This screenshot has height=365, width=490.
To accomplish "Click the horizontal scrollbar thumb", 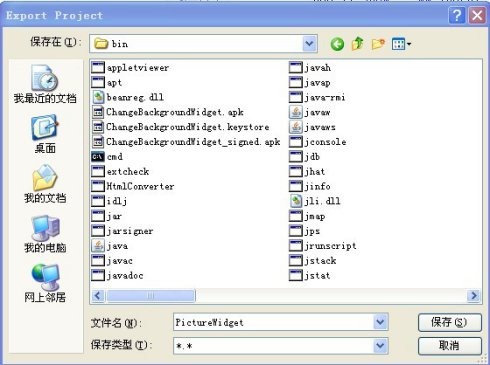I will coord(151,296).
